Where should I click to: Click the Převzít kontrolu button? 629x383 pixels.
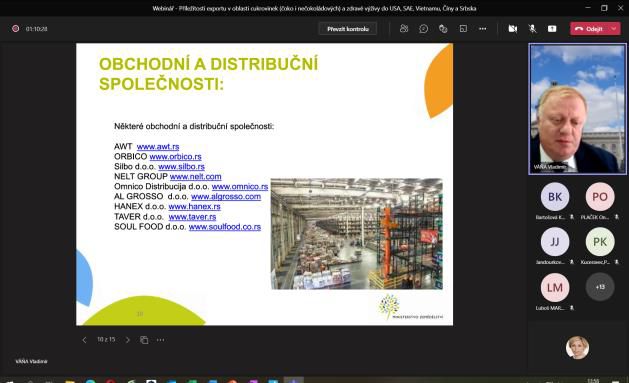point(348,28)
